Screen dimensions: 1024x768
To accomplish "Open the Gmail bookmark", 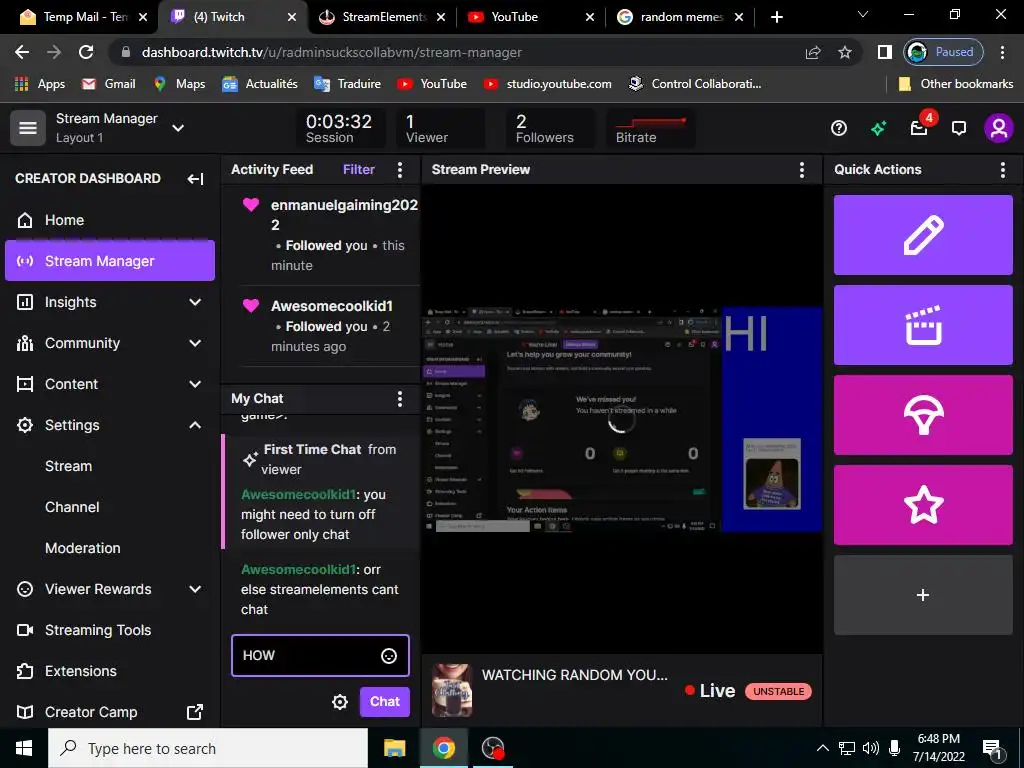I will [x=108, y=84].
